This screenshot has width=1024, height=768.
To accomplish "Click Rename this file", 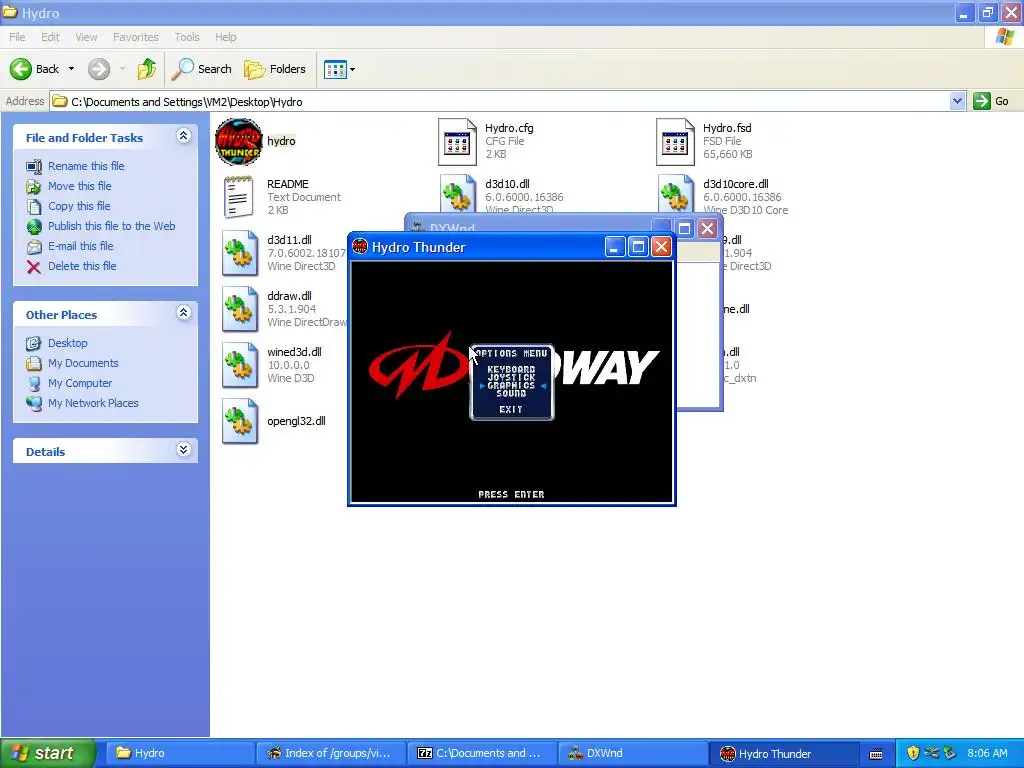I will [86, 166].
